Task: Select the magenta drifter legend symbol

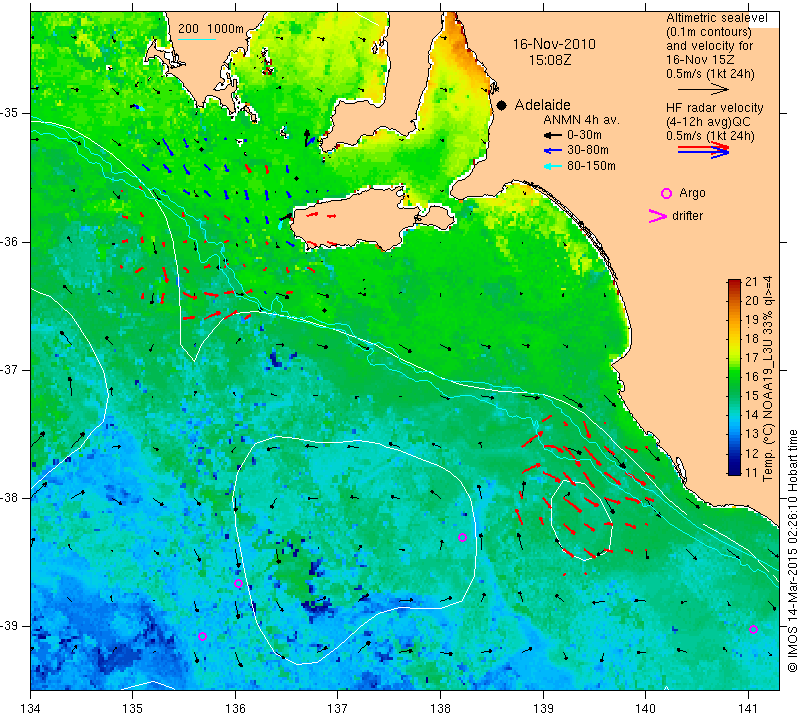Action: [658, 216]
